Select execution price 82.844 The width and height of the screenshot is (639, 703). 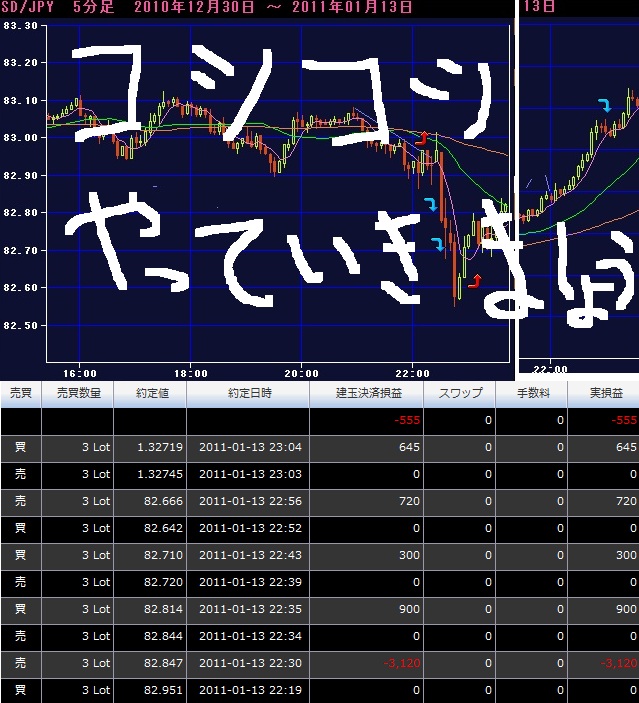coord(164,636)
